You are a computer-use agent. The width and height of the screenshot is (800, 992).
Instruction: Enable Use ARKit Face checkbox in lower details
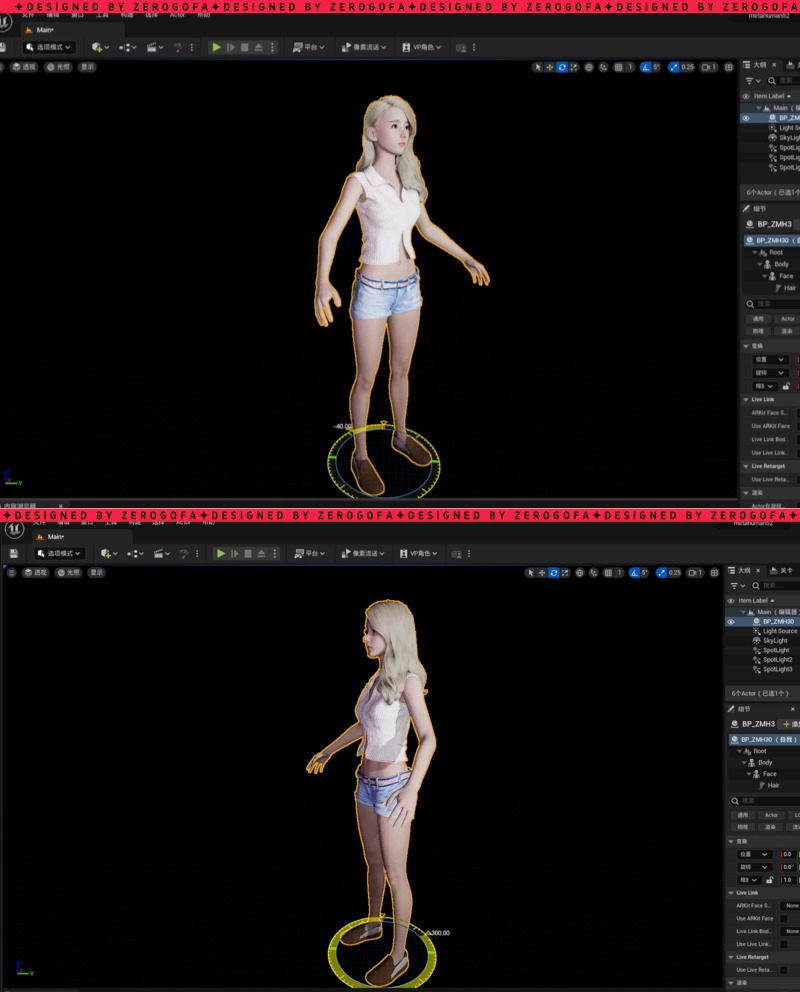click(783, 918)
